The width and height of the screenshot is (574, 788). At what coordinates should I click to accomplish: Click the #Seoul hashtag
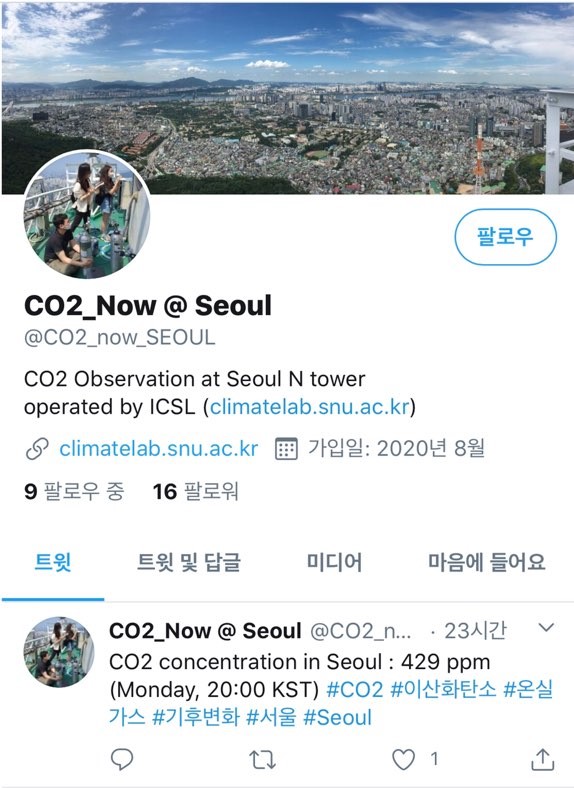pos(337,717)
